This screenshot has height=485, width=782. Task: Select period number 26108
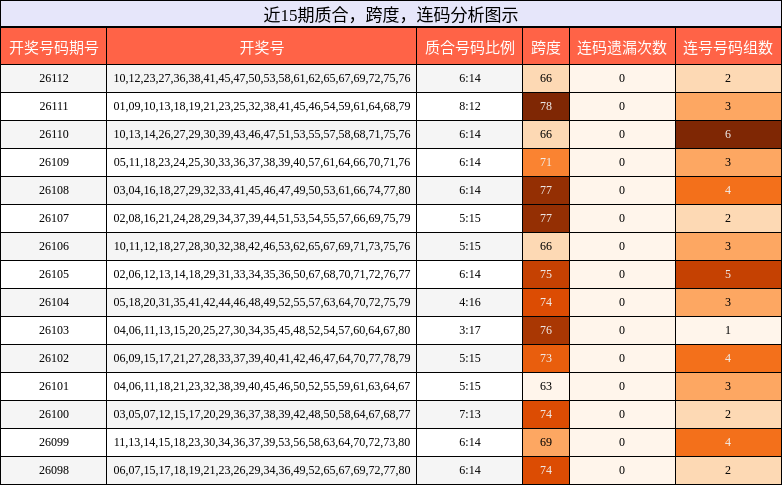click(53, 190)
